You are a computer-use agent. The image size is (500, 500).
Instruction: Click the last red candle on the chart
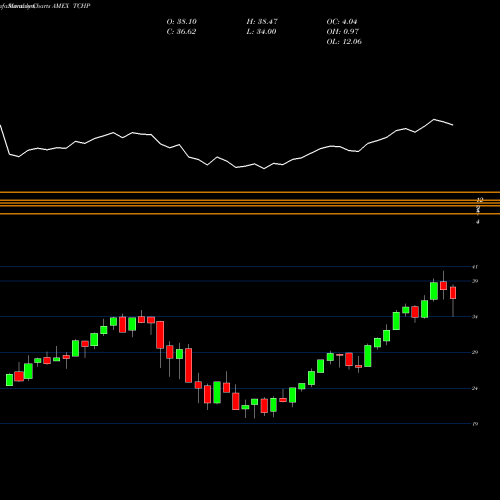click(453, 293)
